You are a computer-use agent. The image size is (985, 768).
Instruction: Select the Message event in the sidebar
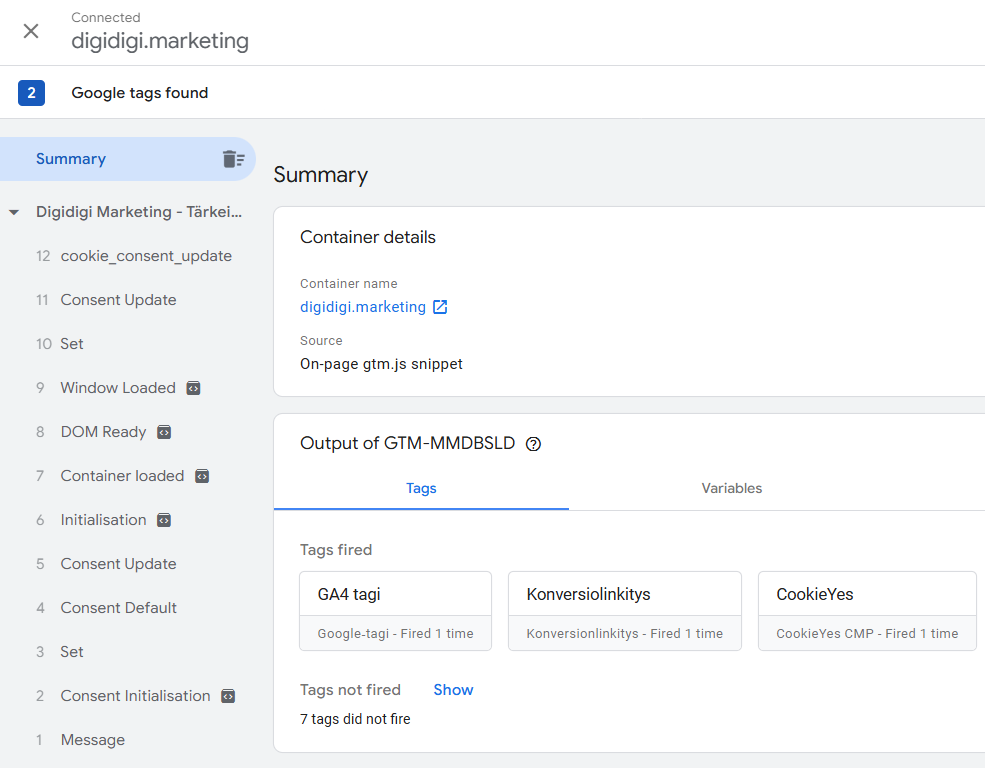[x=92, y=739]
